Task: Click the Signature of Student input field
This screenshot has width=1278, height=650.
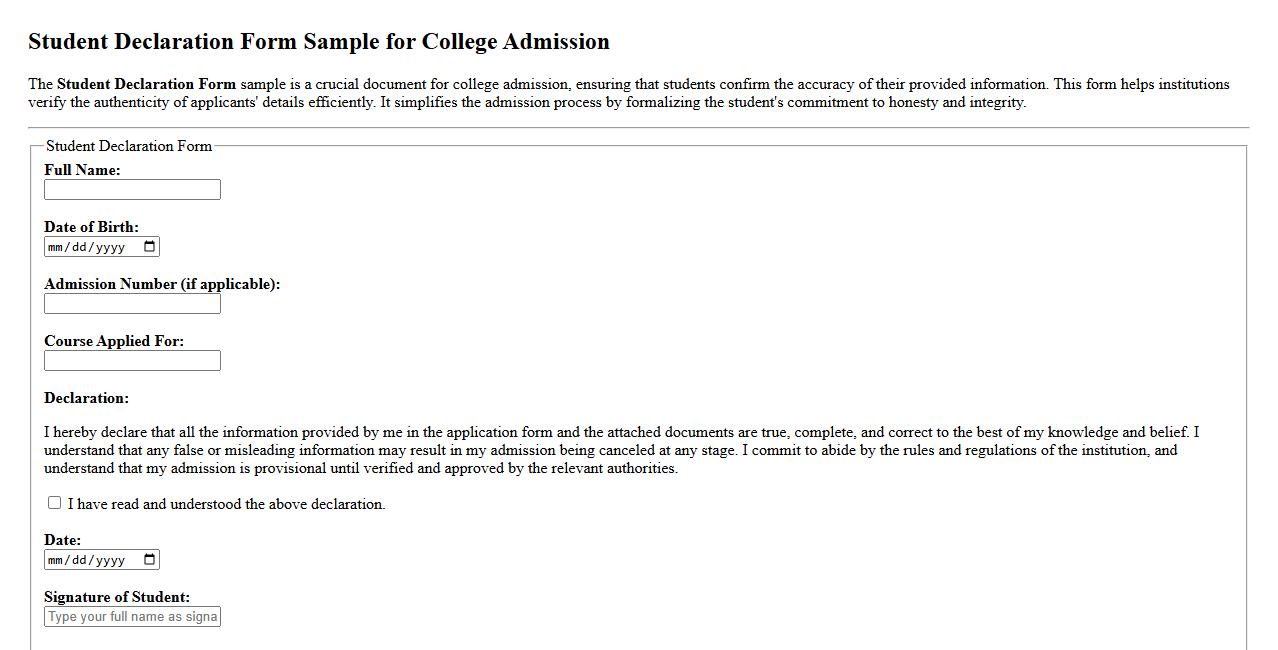Action: point(132,616)
